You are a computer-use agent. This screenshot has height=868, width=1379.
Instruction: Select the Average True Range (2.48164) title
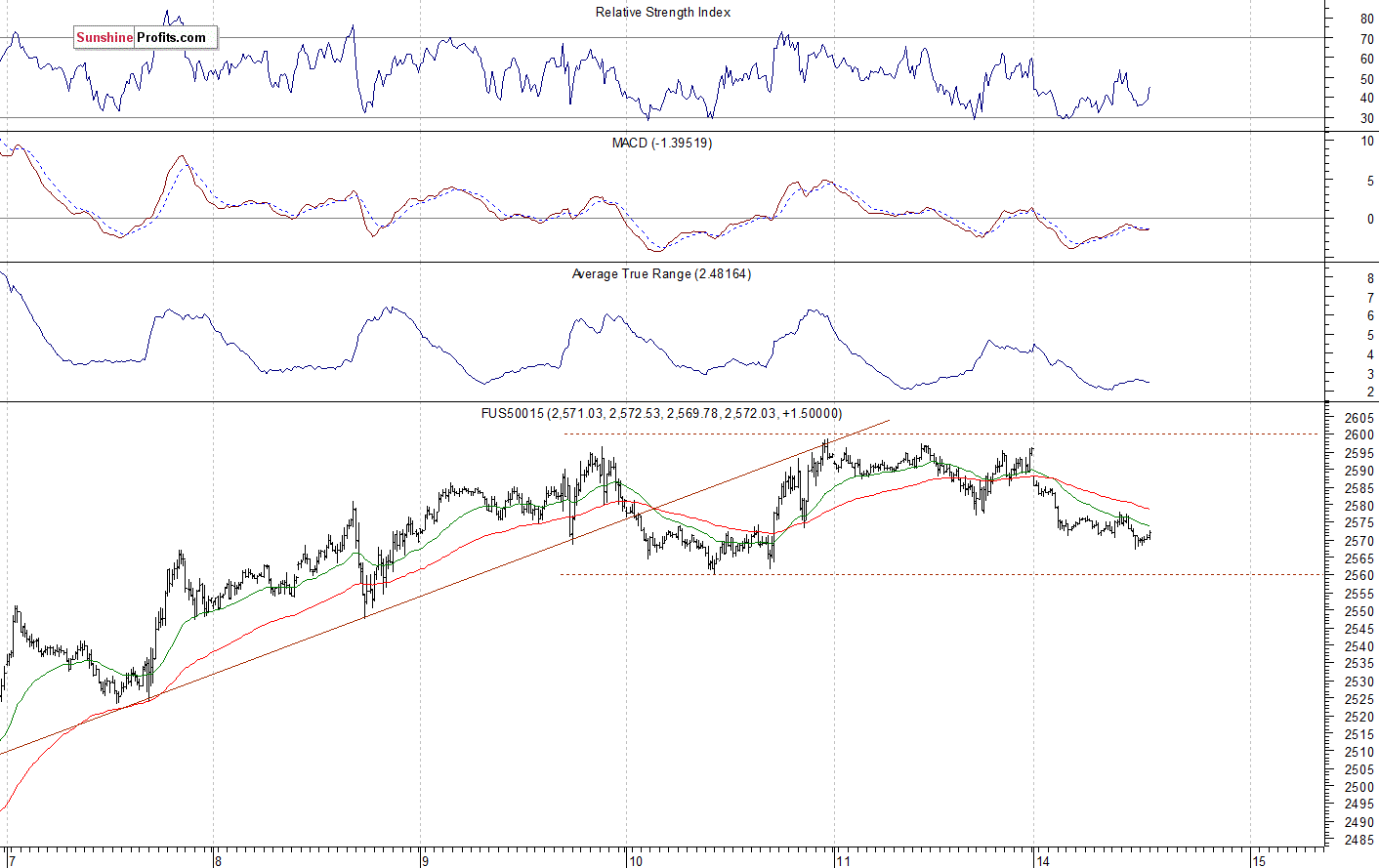point(662,274)
